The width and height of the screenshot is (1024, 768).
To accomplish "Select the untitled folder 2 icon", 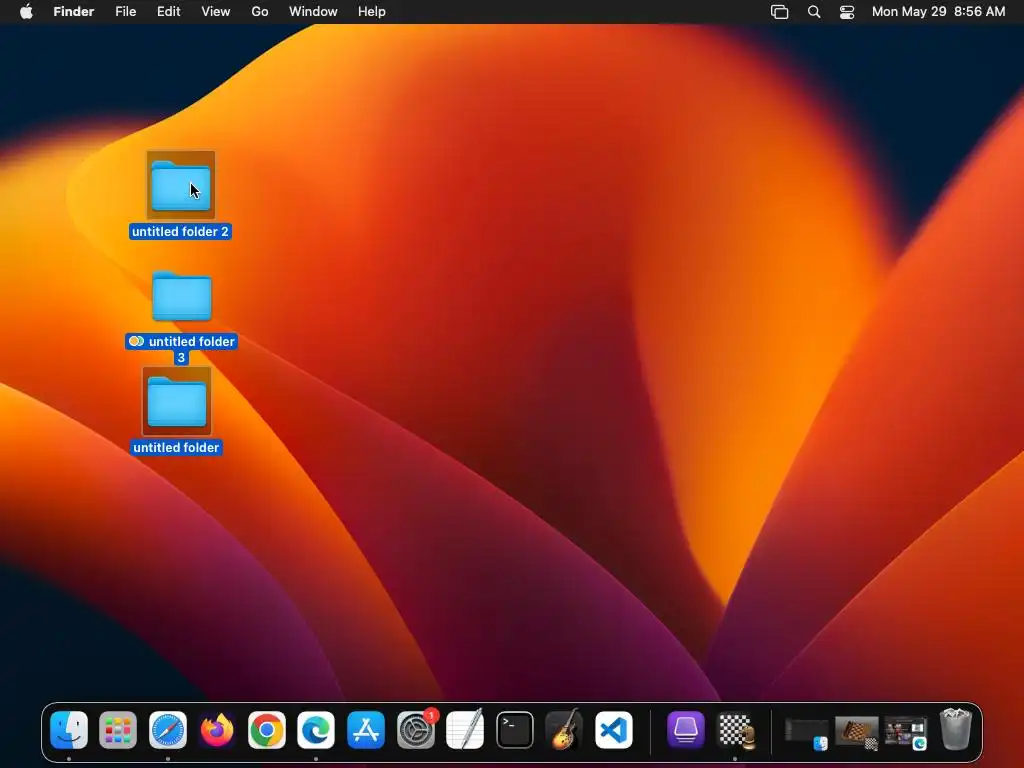I will (181, 185).
